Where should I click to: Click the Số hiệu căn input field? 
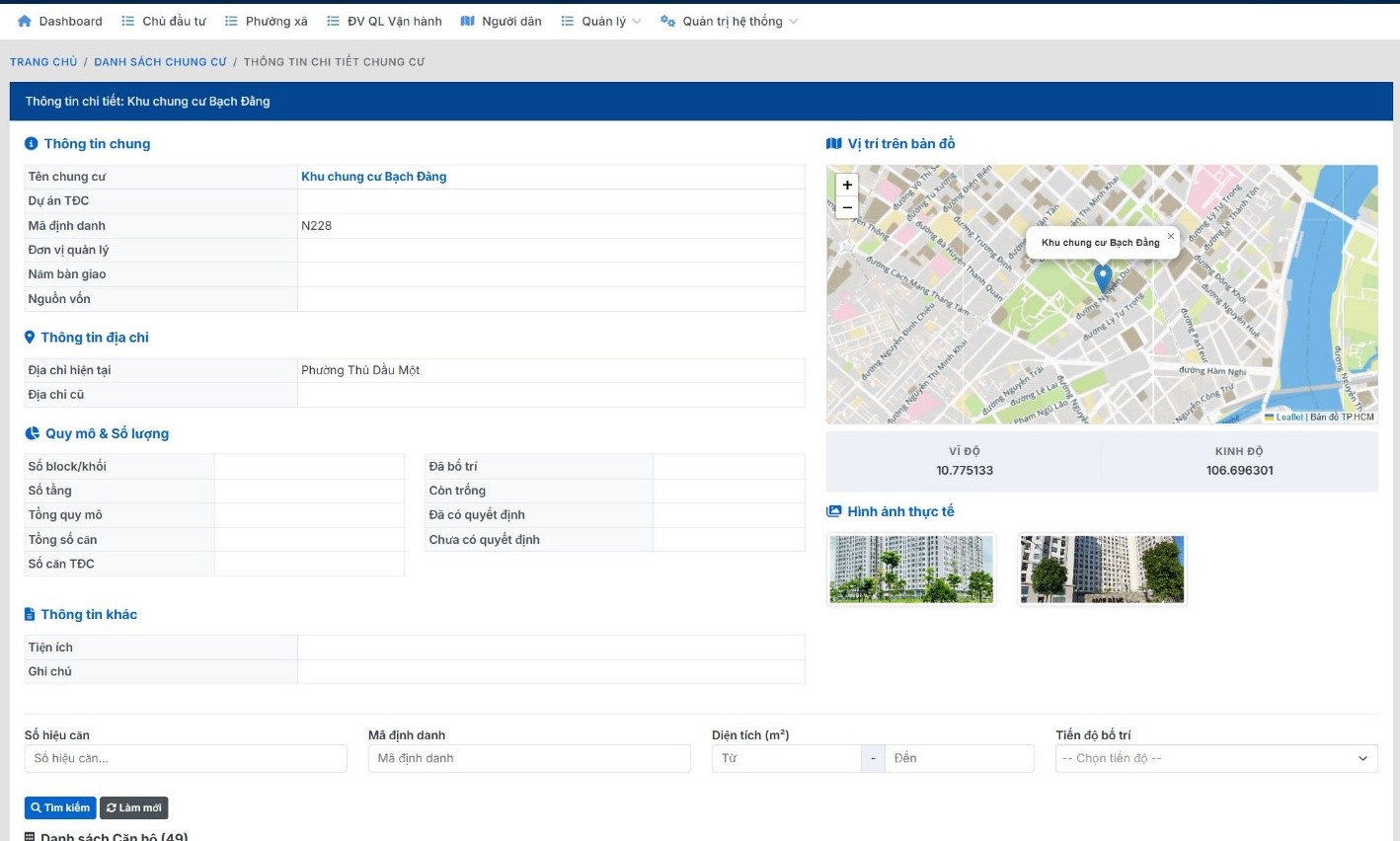[186, 758]
